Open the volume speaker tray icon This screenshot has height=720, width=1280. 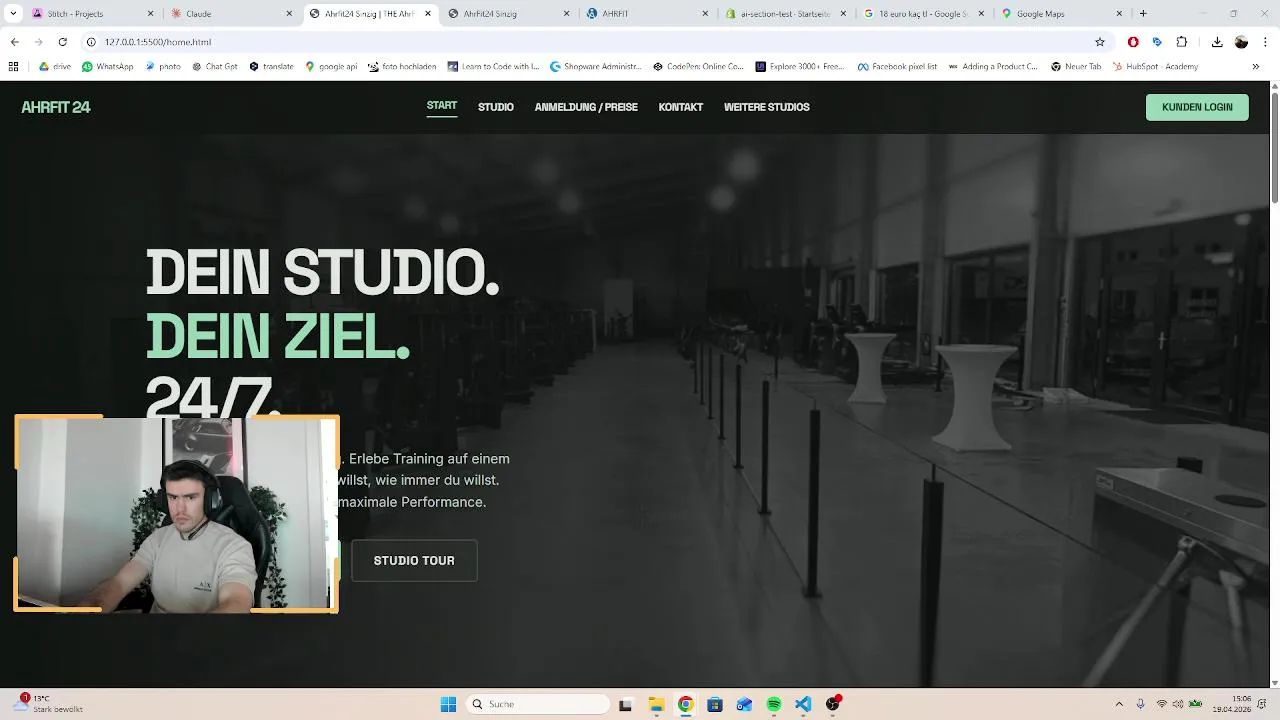point(1179,704)
